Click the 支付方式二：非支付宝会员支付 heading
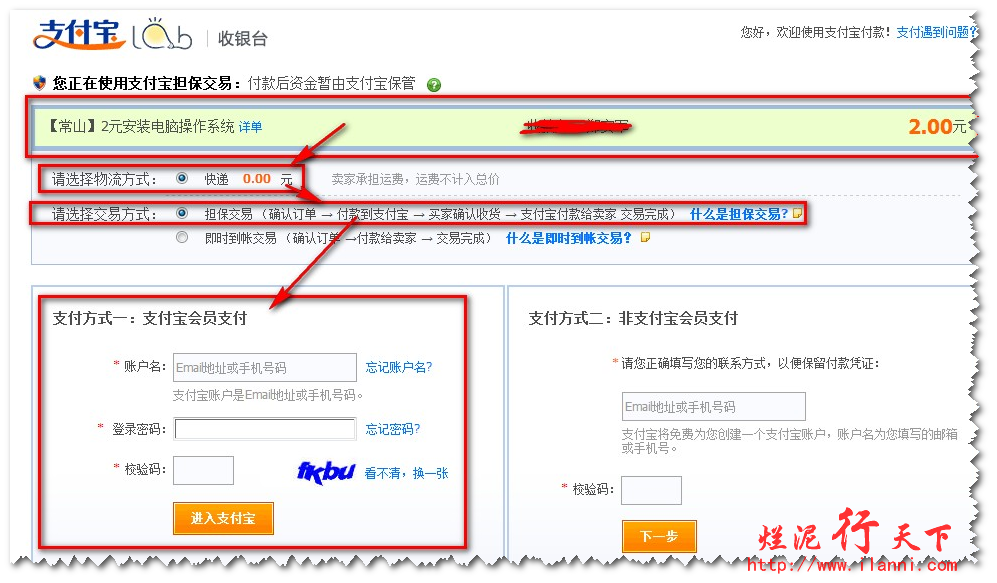This screenshot has height=583, width=997. [633, 318]
